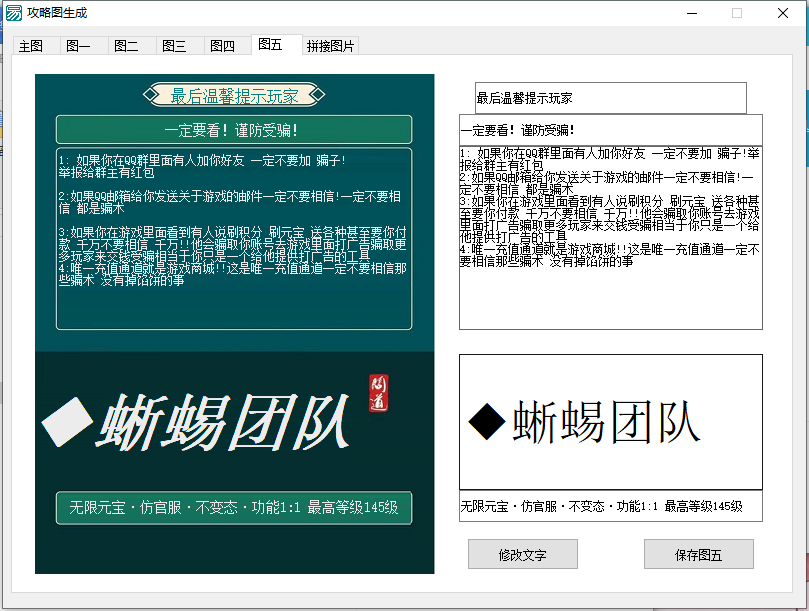Focus the 一定要看！谨防受骗！ subtitle field

coord(610,130)
